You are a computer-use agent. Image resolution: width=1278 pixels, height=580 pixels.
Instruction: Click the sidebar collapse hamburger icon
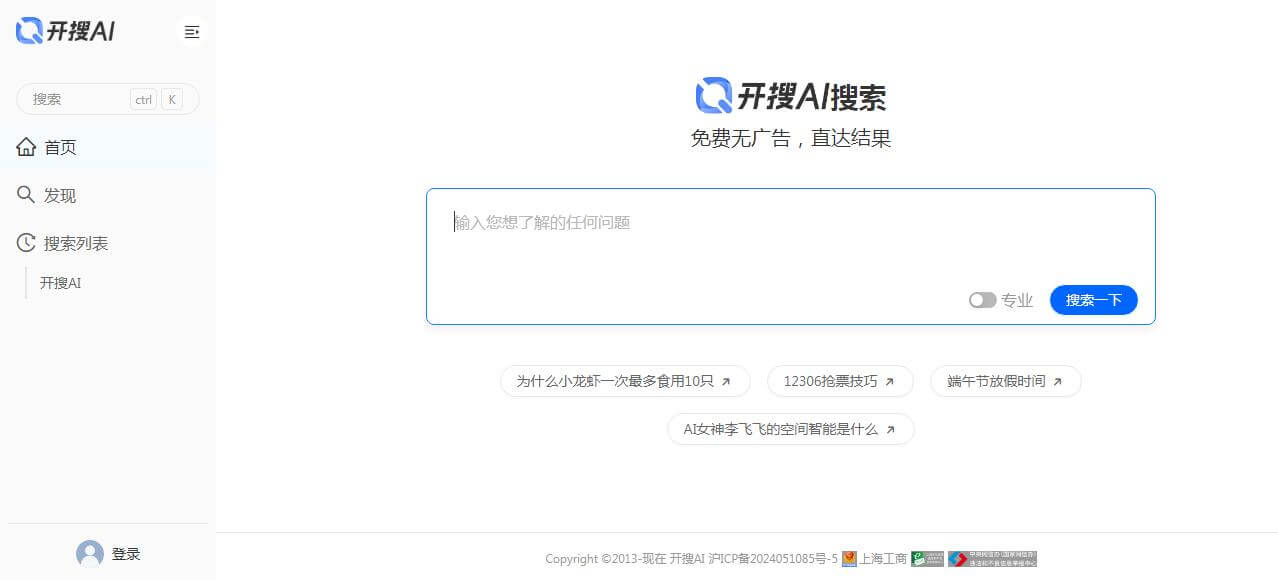coord(191,32)
